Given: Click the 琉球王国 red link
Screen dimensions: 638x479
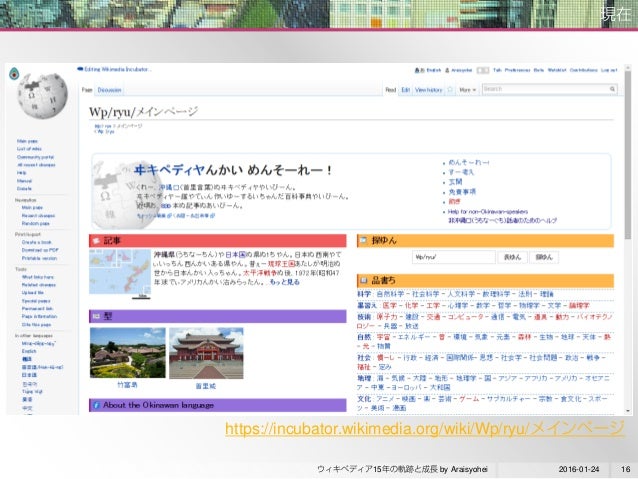Looking at the screenshot, I should [281, 264].
